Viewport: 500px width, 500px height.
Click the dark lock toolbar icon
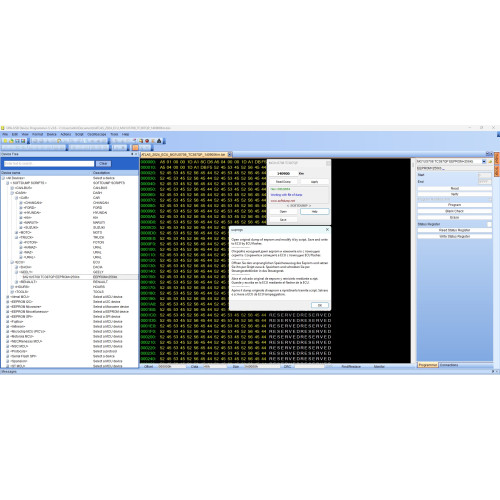click(x=159, y=141)
